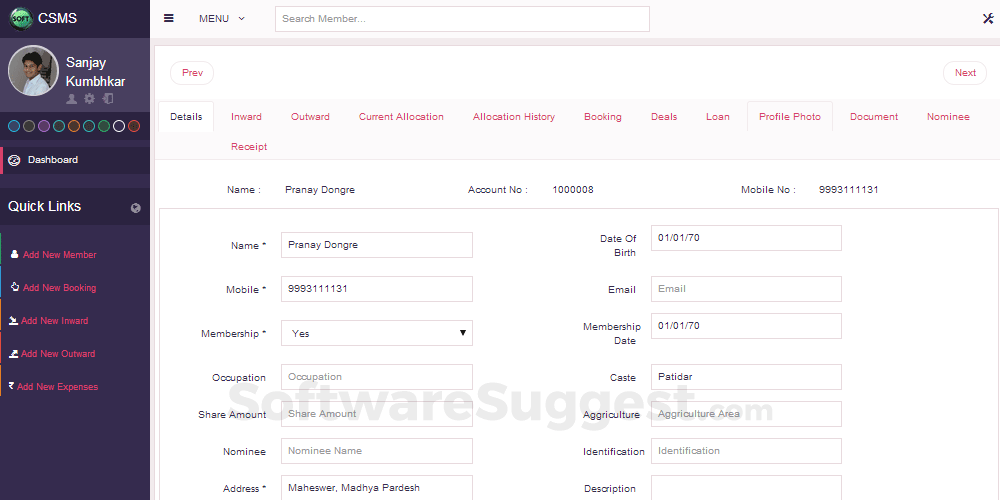Click the logout icon under the username
The image size is (1000, 500).
pos(107,99)
